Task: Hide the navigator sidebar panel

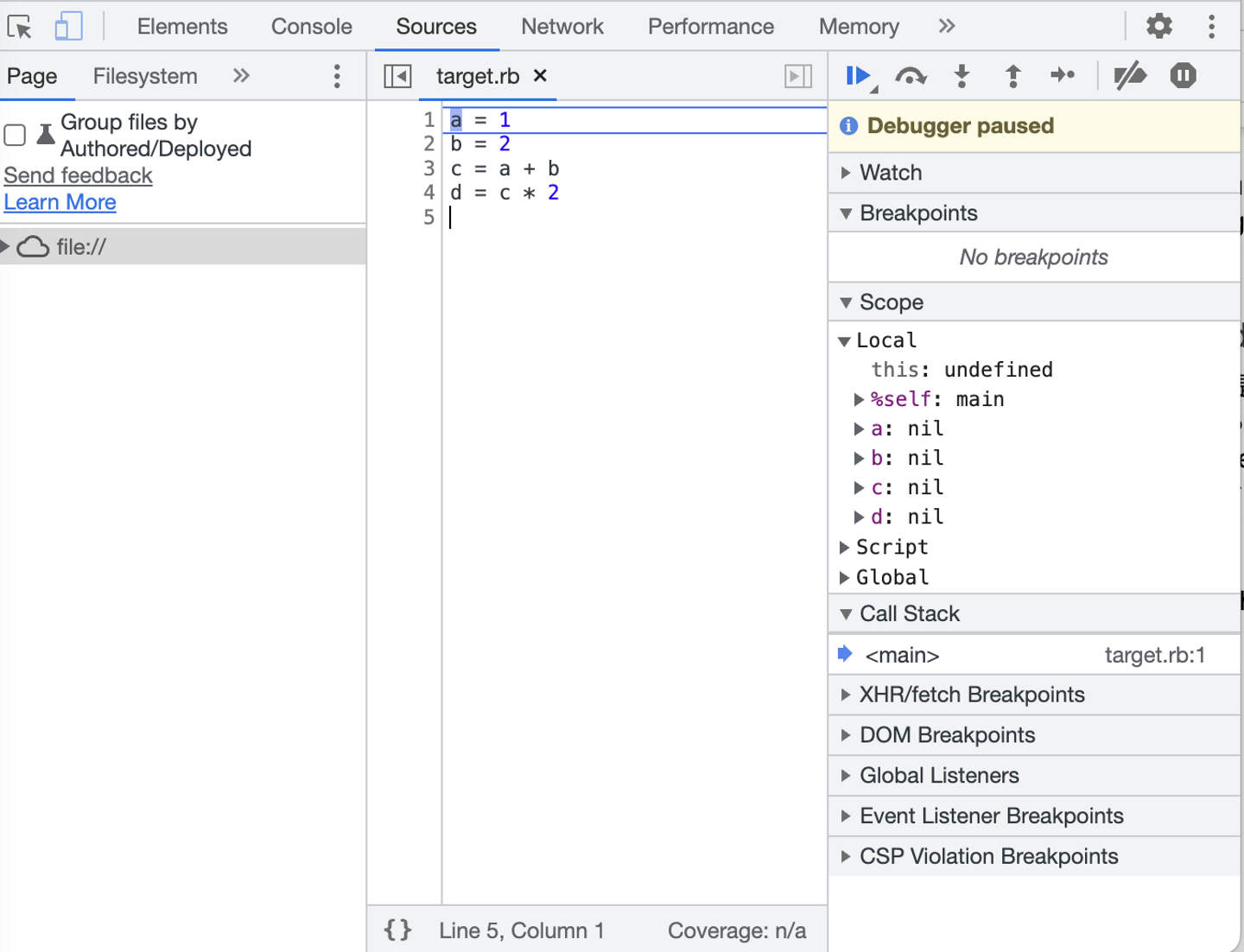Action: (x=397, y=76)
